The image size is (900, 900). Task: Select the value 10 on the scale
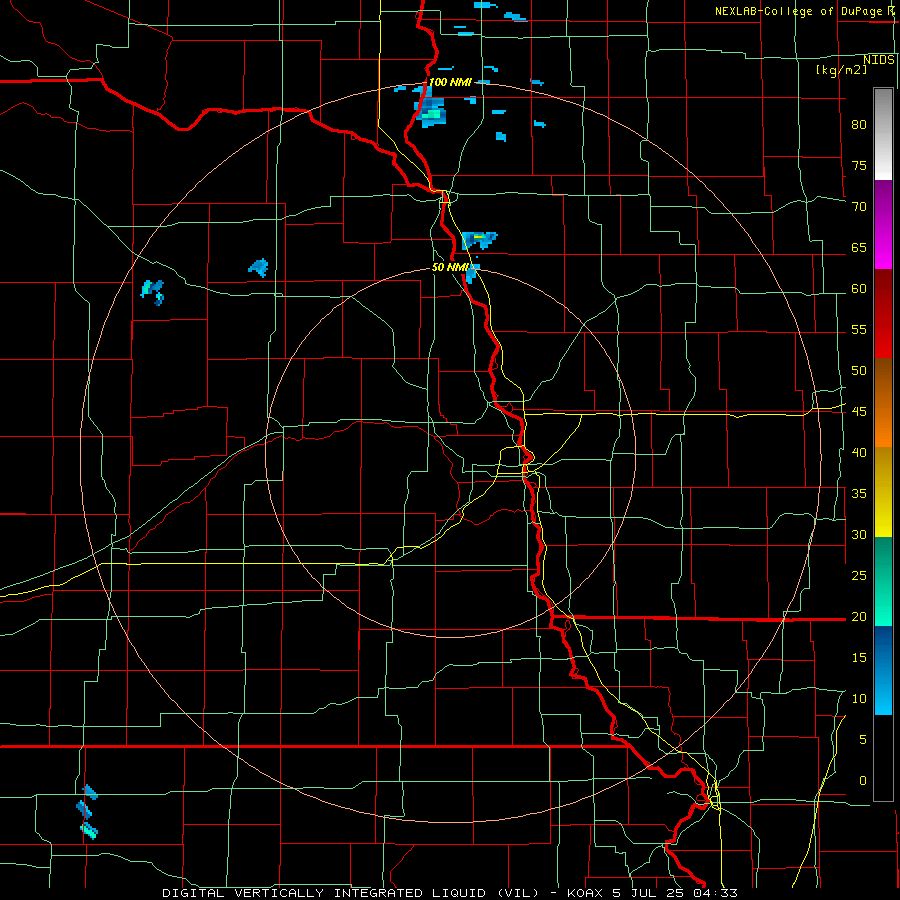coord(859,699)
